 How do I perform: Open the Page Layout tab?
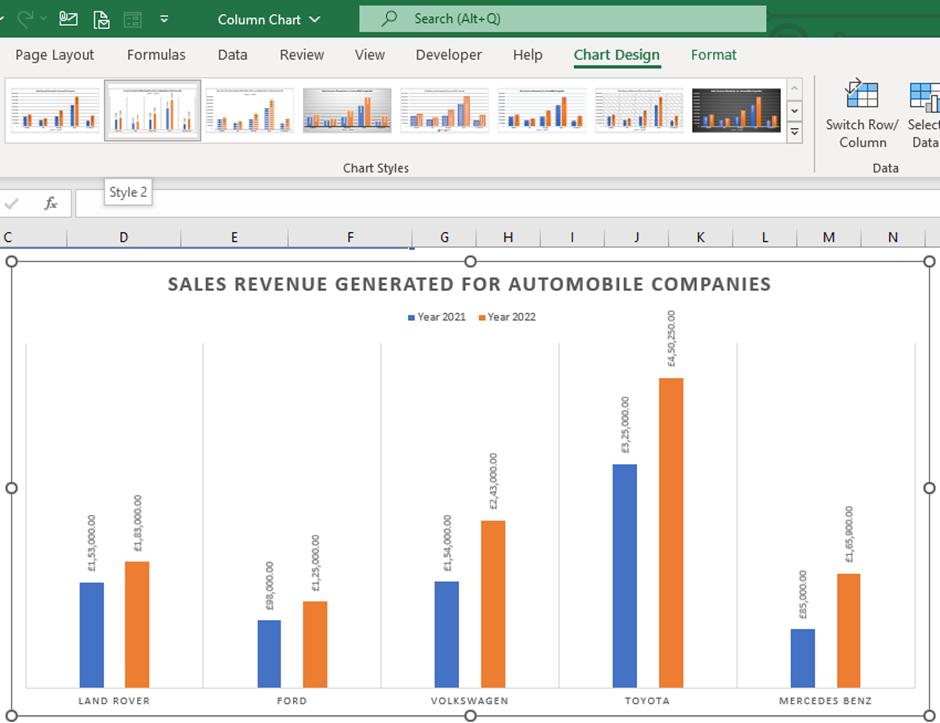tap(55, 55)
